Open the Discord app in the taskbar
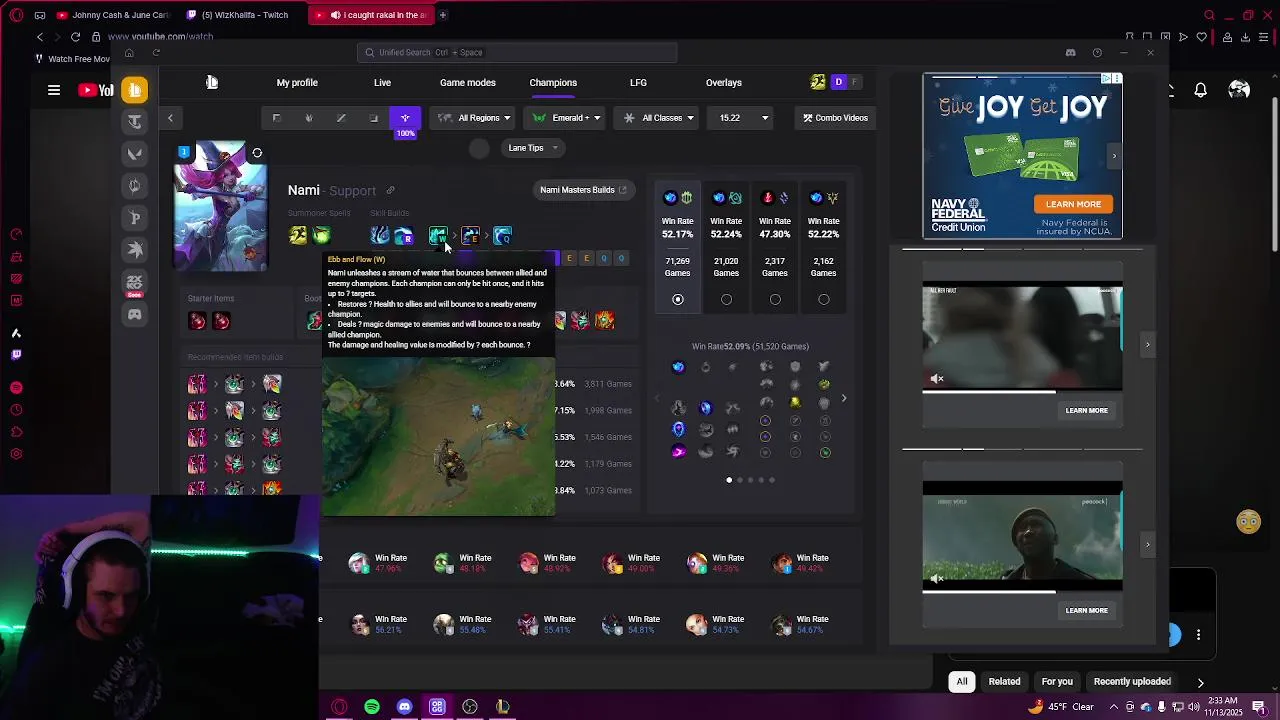The image size is (1280, 720). tap(404, 707)
